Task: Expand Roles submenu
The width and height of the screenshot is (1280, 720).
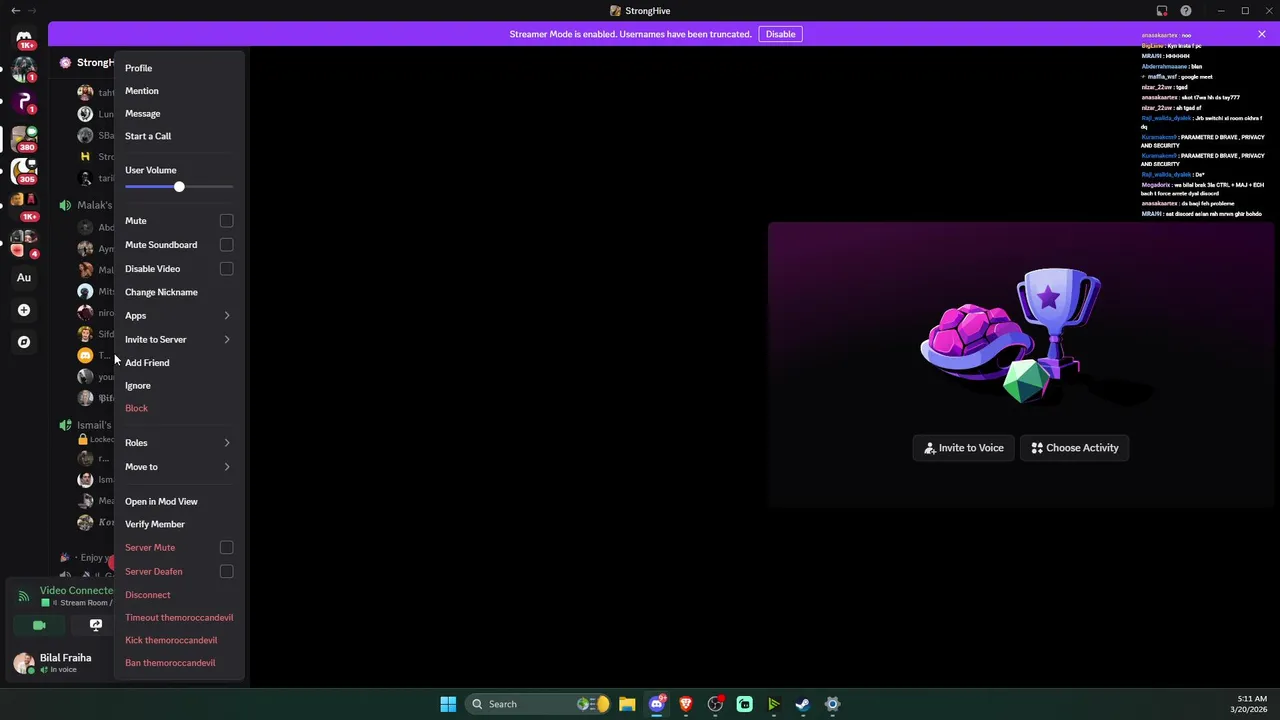Action: (x=179, y=443)
